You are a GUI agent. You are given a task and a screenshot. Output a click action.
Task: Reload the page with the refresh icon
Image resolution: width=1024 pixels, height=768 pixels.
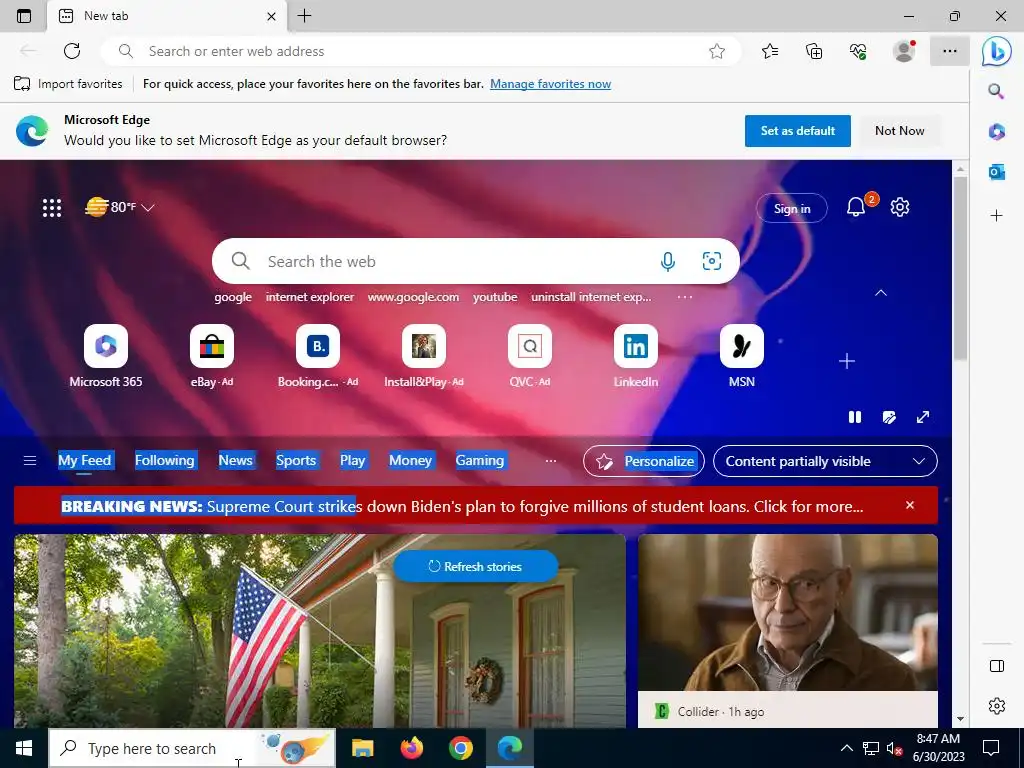pos(72,51)
